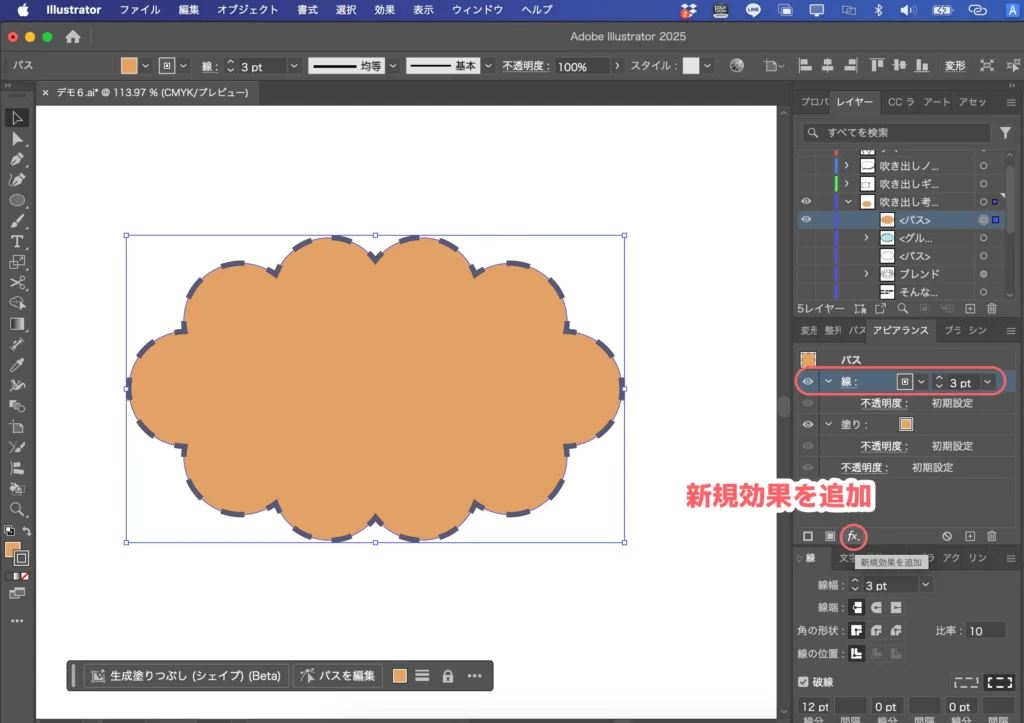This screenshot has width=1024, height=723.
Task: Click the trash icon in the Layers panel
Action: click(992, 310)
